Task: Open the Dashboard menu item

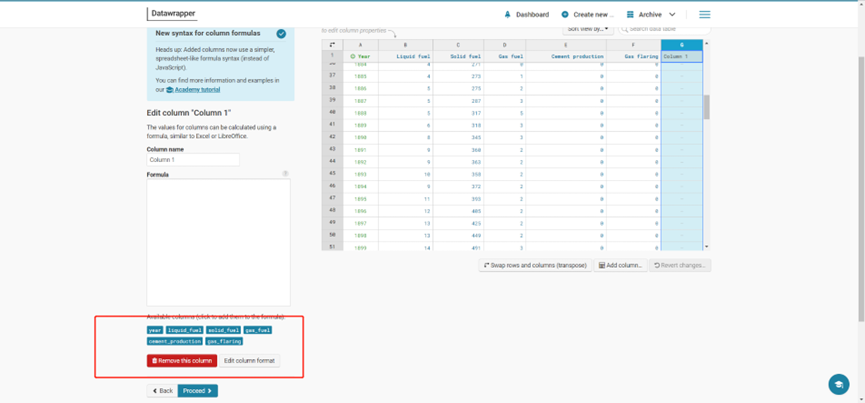Action: tap(527, 15)
